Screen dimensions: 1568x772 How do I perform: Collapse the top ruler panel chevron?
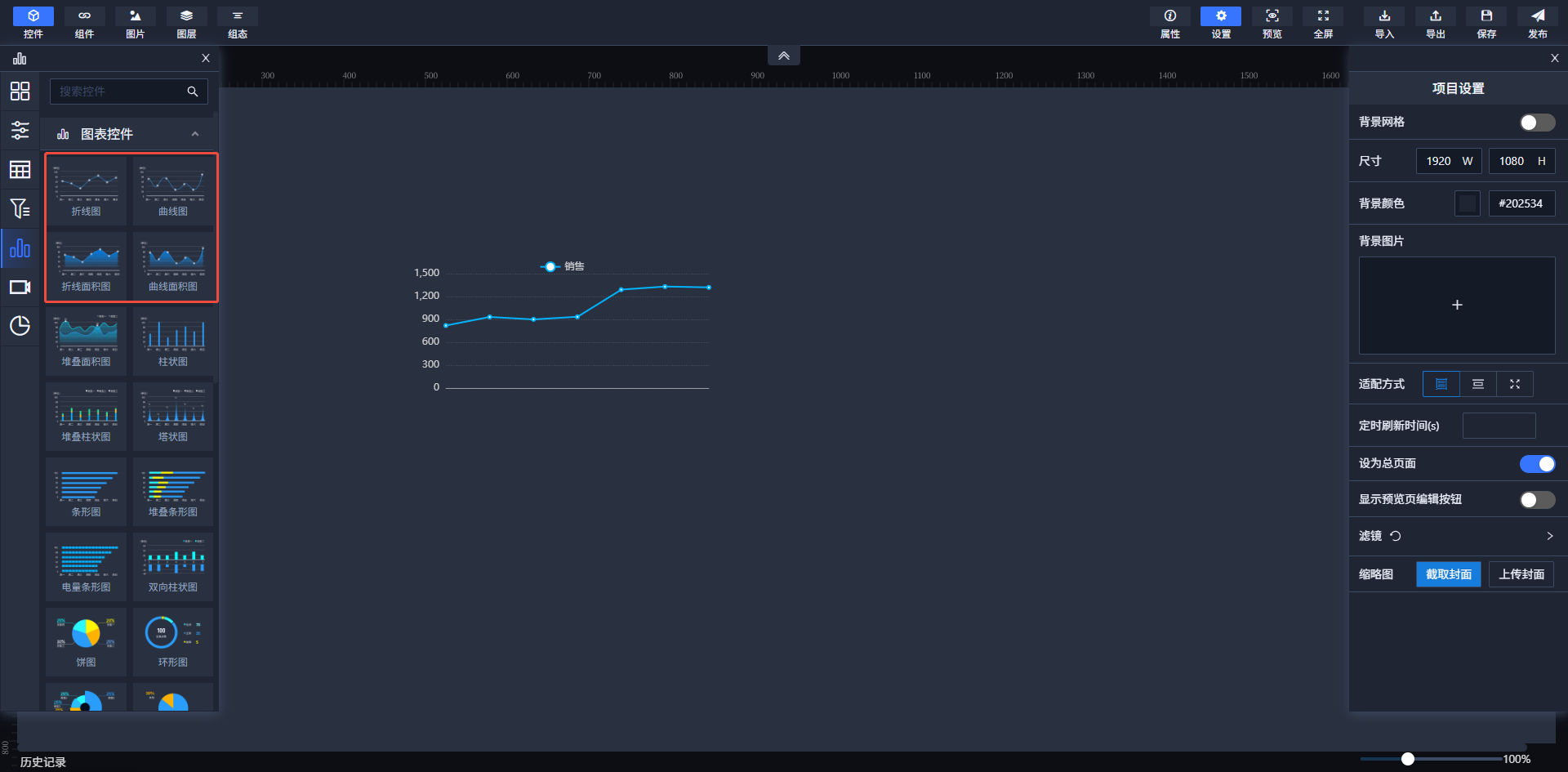(783, 56)
